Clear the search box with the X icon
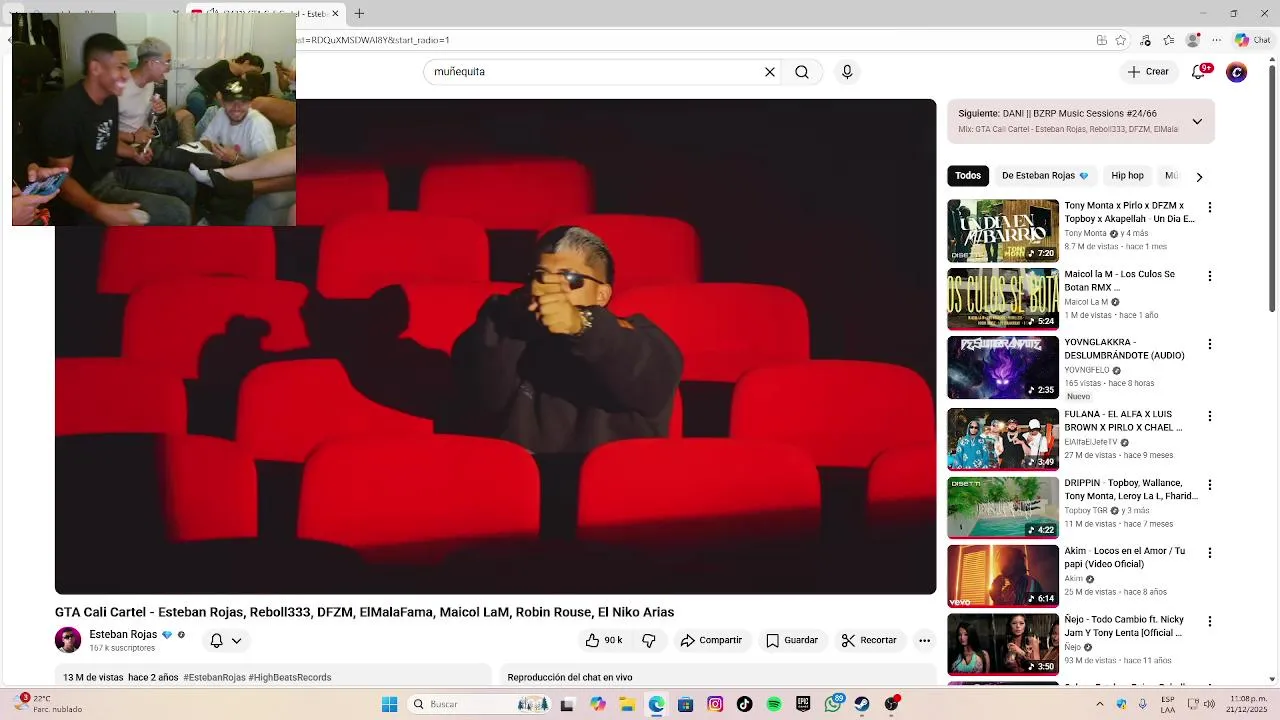This screenshot has height=720, width=1280. point(770,72)
